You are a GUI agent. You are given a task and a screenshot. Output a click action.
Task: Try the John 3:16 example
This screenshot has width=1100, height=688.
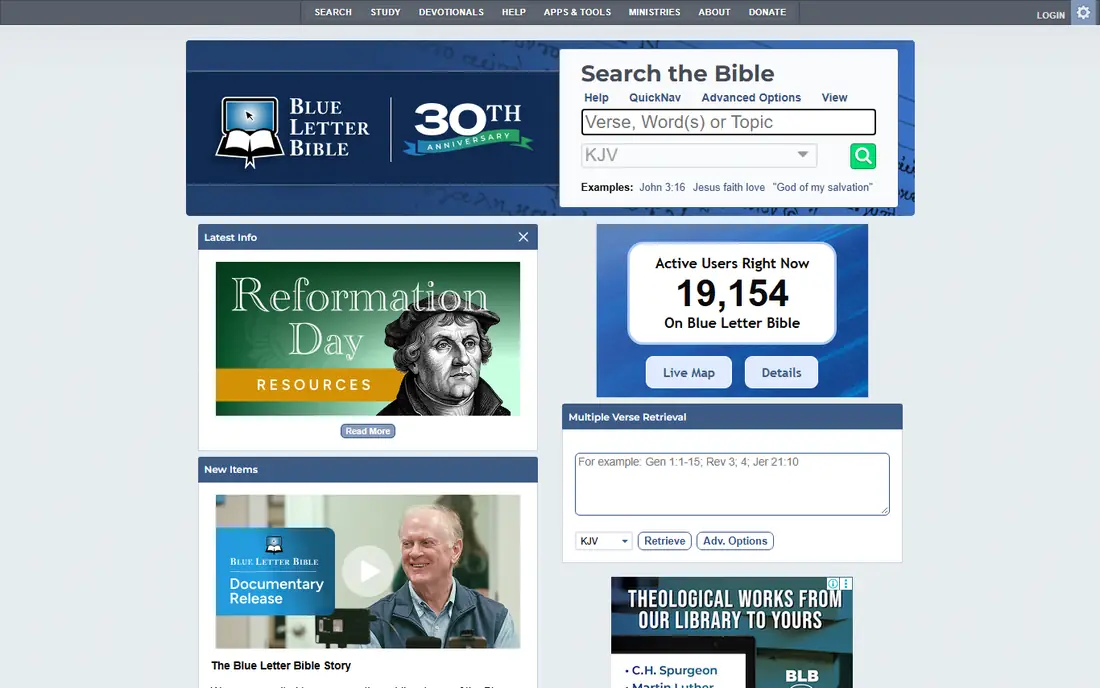662,187
